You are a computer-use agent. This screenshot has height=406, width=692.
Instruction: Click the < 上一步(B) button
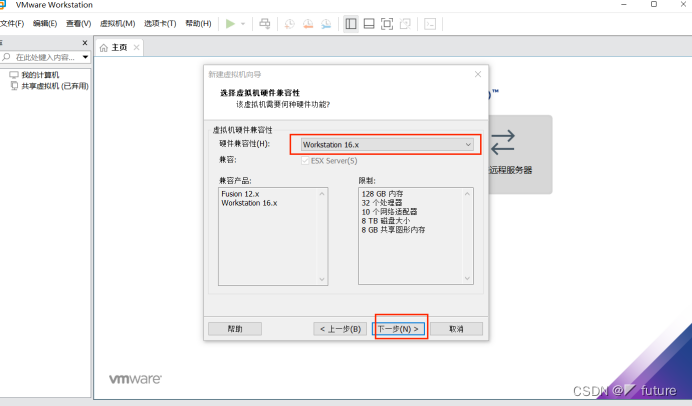[x=340, y=329]
